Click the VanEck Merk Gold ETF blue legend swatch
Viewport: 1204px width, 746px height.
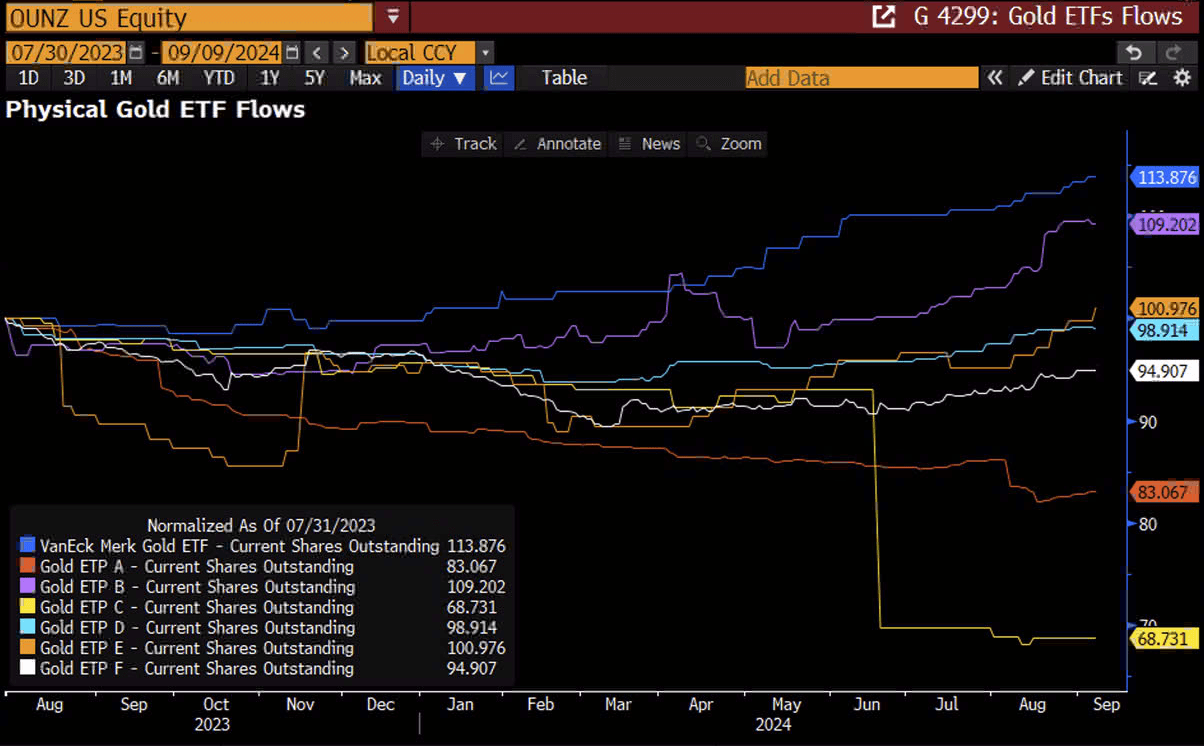(x=28, y=546)
